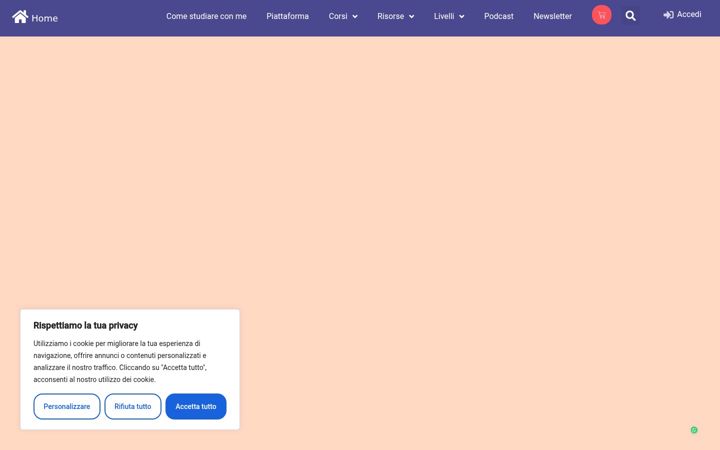Expand the Livelli dropdown arrow
The width and height of the screenshot is (720, 450).
pyautogui.click(x=461, y=17)
